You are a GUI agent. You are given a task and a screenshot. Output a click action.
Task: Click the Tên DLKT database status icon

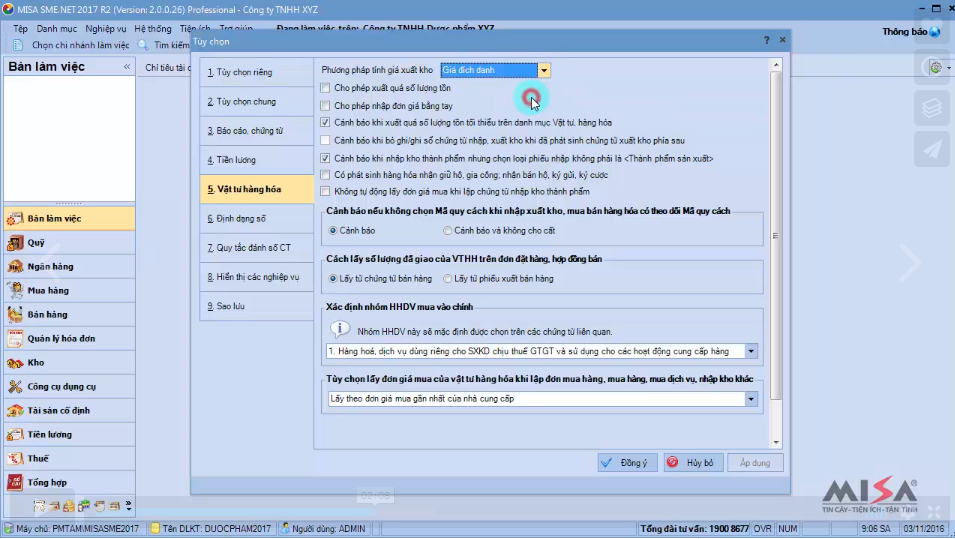click(155, 528)
